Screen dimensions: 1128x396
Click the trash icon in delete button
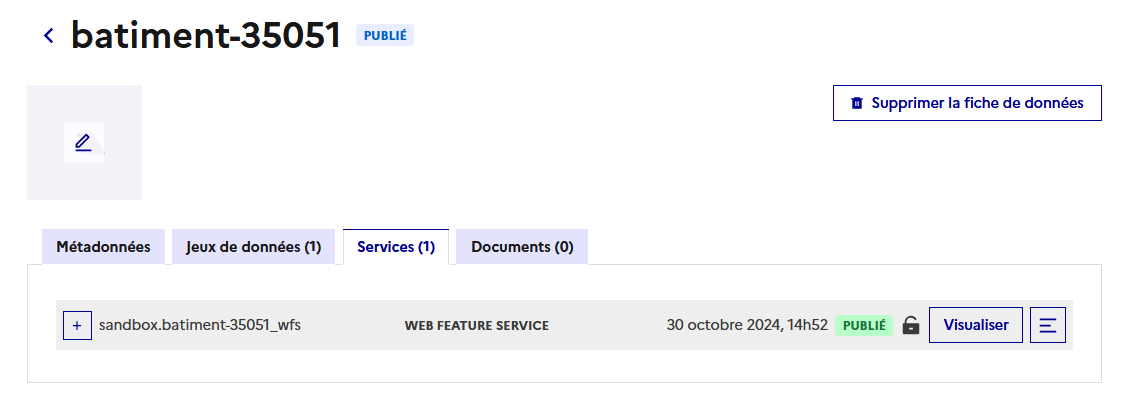coord(856,103)
